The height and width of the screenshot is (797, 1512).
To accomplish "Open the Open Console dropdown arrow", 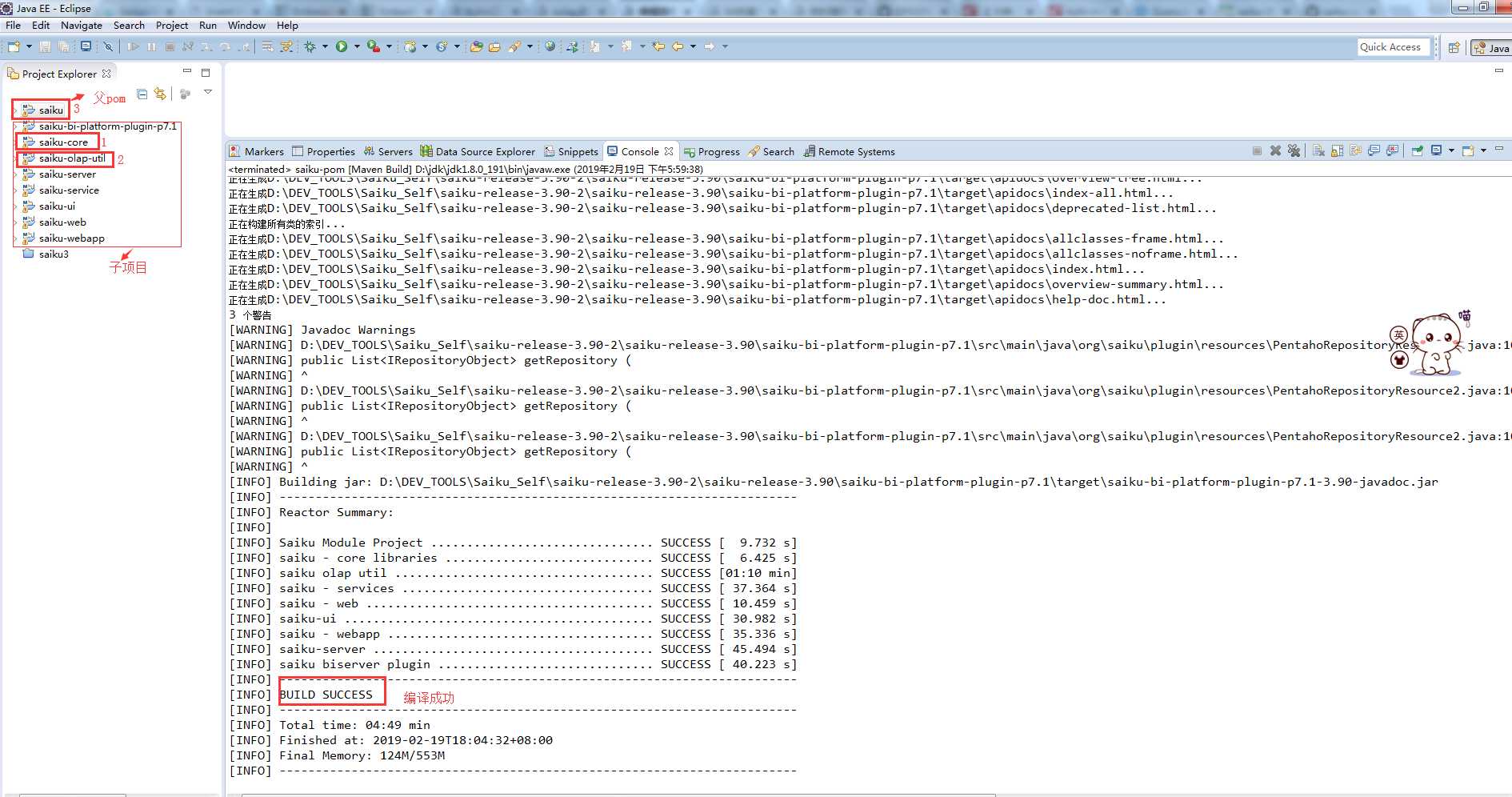I will 1483,150.
